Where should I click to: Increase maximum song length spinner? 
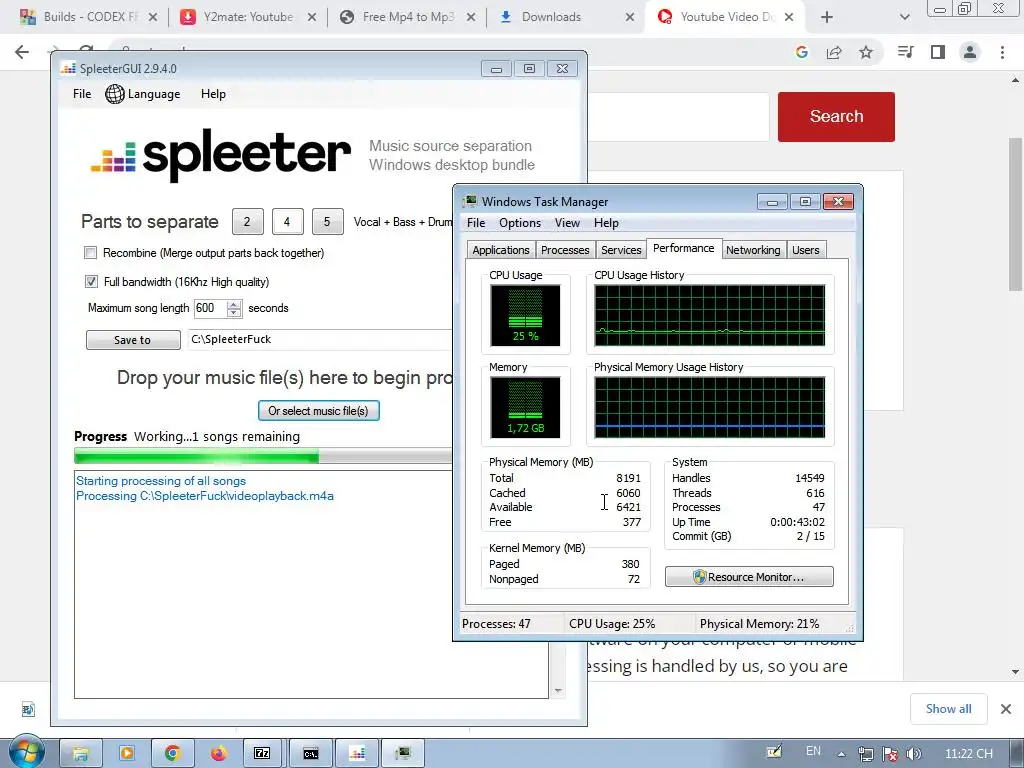(x=234, y=304)
